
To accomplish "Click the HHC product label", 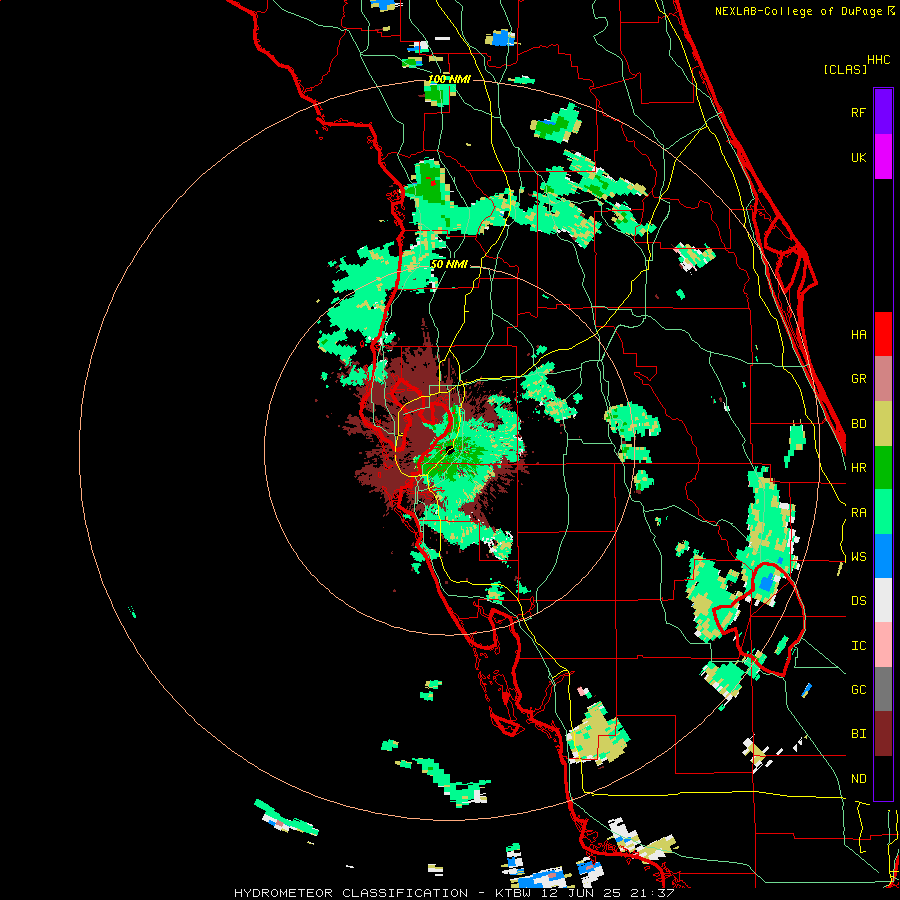I will click(x=879, y=60).
